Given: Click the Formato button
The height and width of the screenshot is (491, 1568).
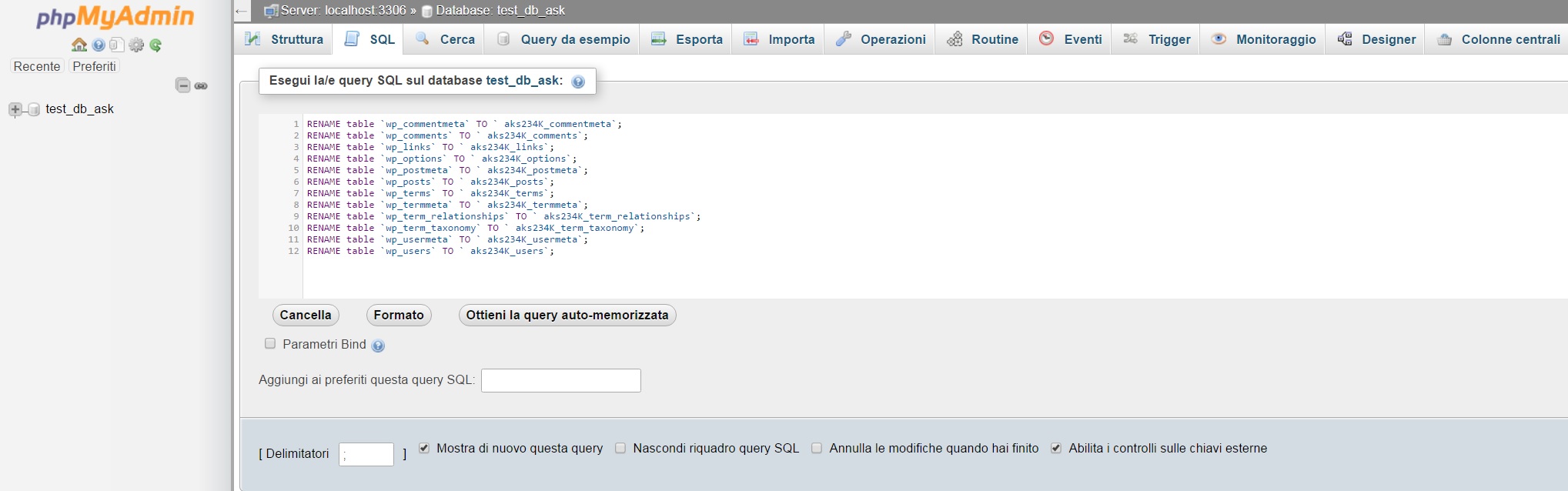Looking at the screenshot, I should click(399, 315).
